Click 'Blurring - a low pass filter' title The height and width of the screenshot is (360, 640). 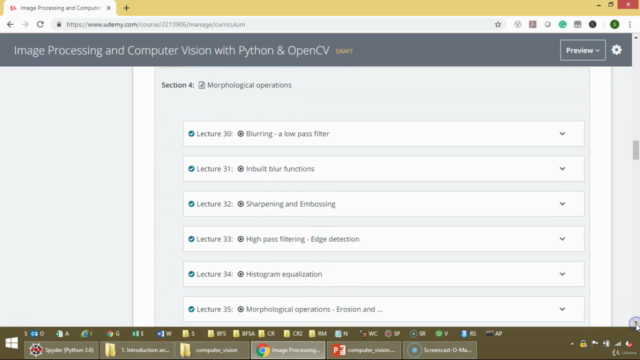point(287,133)
